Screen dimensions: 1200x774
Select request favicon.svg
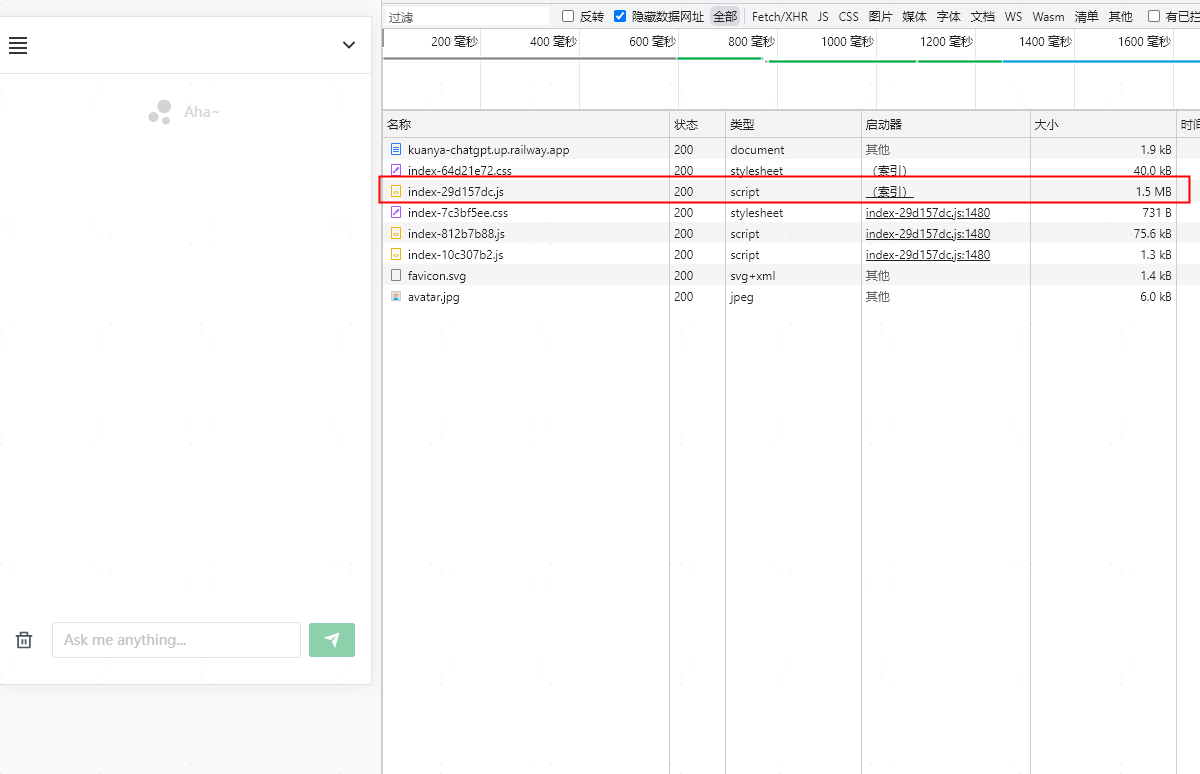click(437, 276)
